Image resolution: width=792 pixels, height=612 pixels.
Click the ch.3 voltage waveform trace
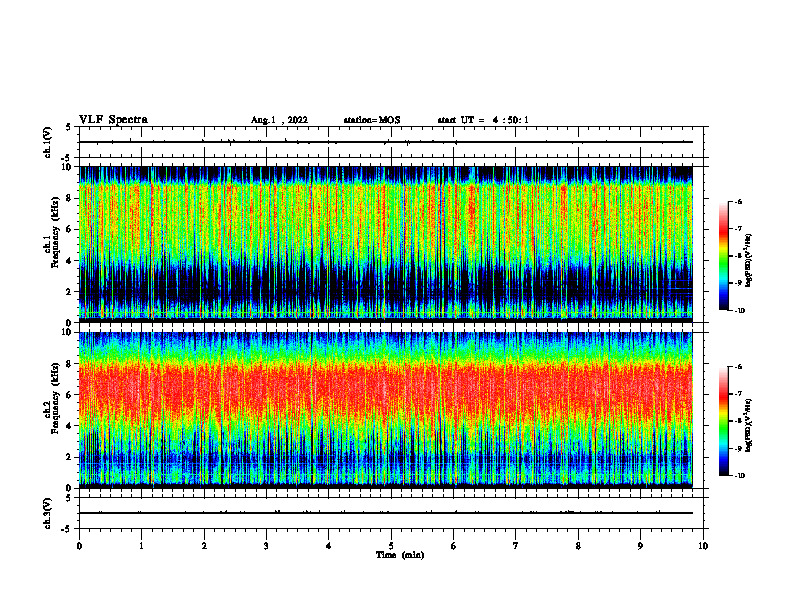(386, 513)
